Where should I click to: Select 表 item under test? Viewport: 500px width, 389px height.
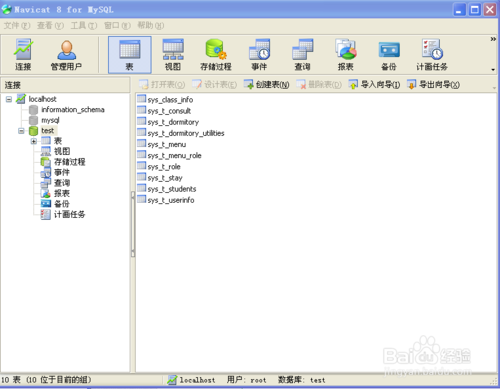tap(58, 141)
